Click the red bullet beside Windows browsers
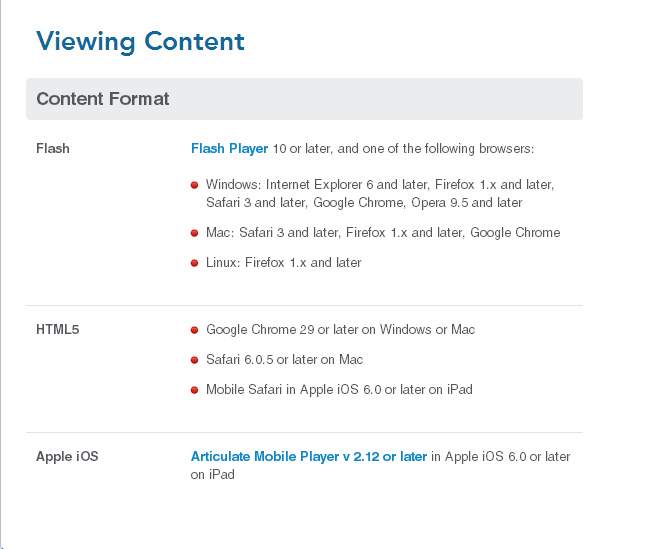This screenshot has width=655, height=549. point(195,186)
